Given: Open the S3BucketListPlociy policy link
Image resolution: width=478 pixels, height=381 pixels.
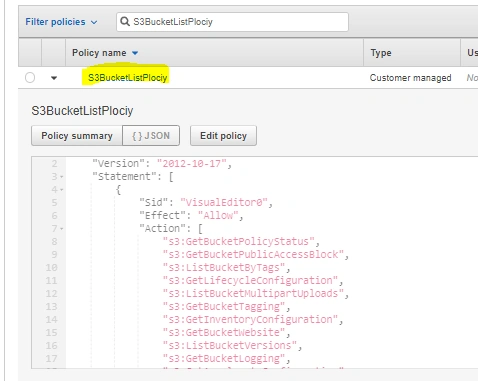Looking at the screenshot, I should [x=127, y=78].
